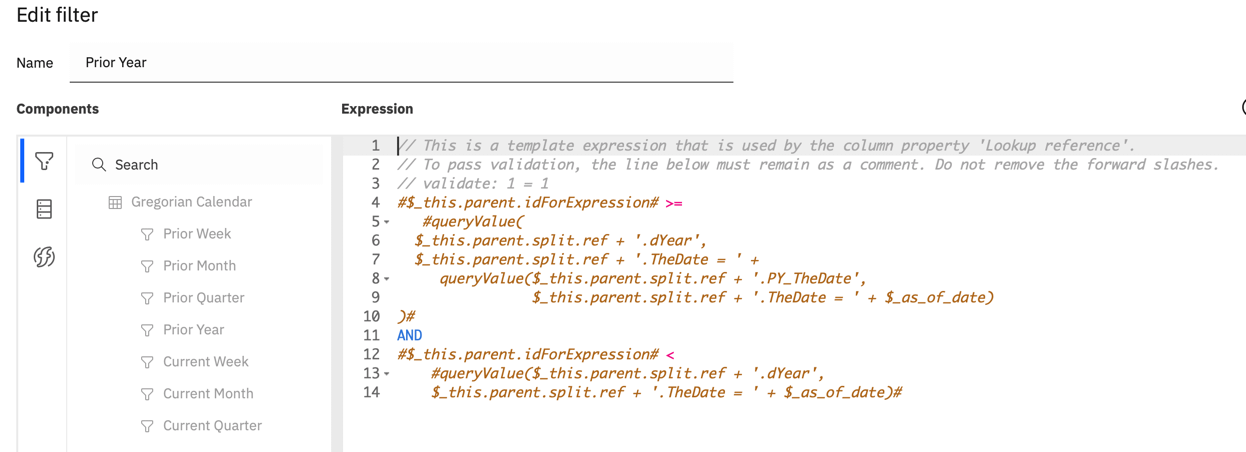The image size is (1246, 452).
Task: Collapse the code fold at line 8
Action: pyautogui.click(x=387, y=279)
